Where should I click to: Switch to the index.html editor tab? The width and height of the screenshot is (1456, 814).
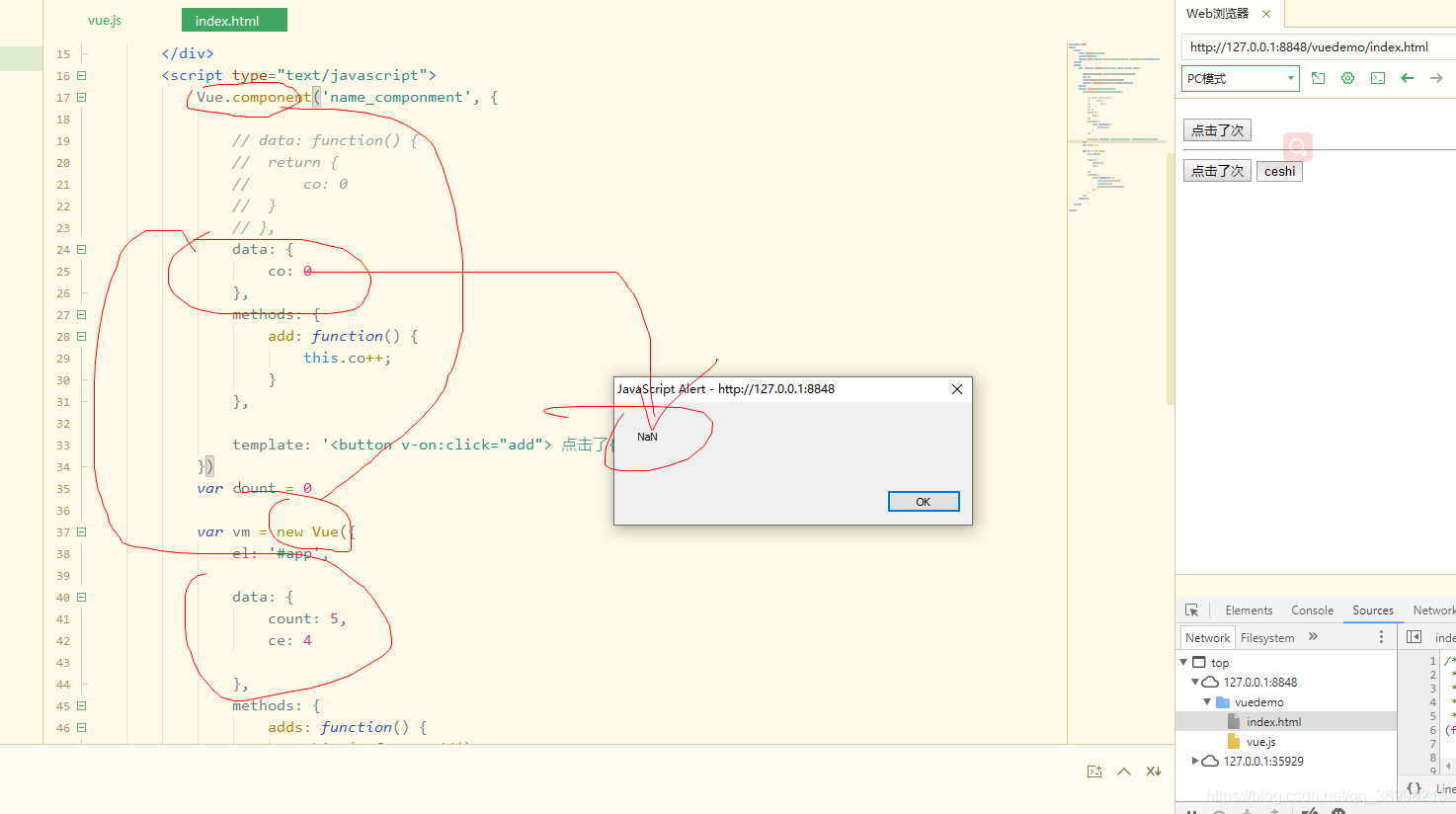coord(234,20)
